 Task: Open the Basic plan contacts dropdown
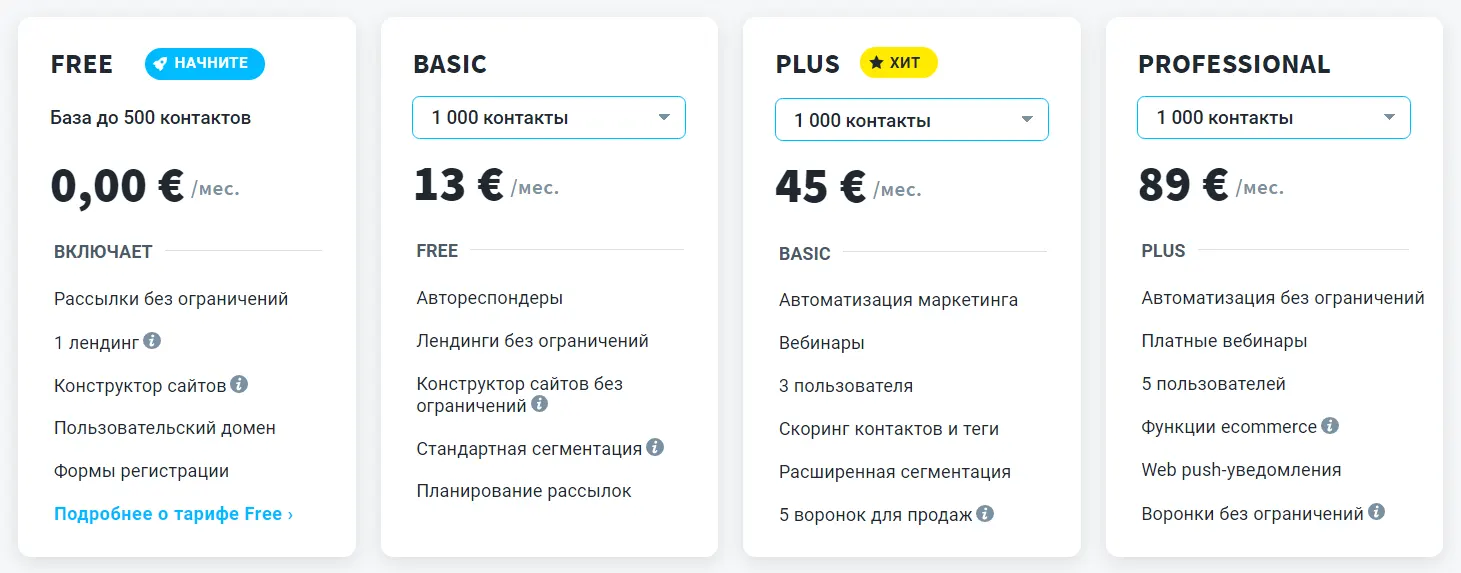pyautogui.click(x=549, y=118)
